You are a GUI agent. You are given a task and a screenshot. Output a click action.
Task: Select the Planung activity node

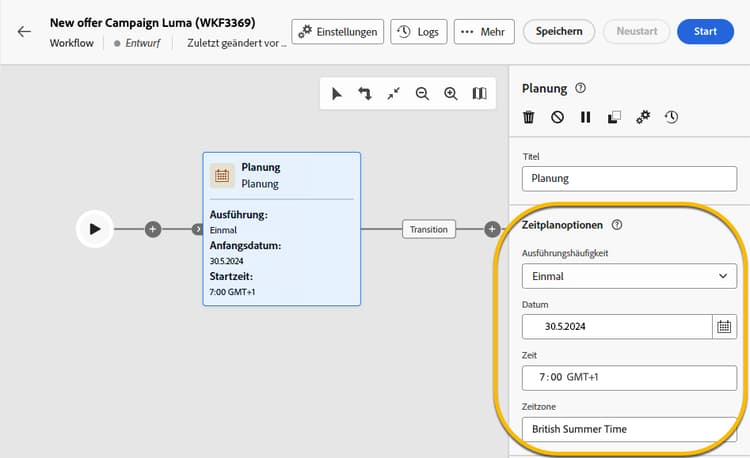pyautogui.click(x=282, y=229)
